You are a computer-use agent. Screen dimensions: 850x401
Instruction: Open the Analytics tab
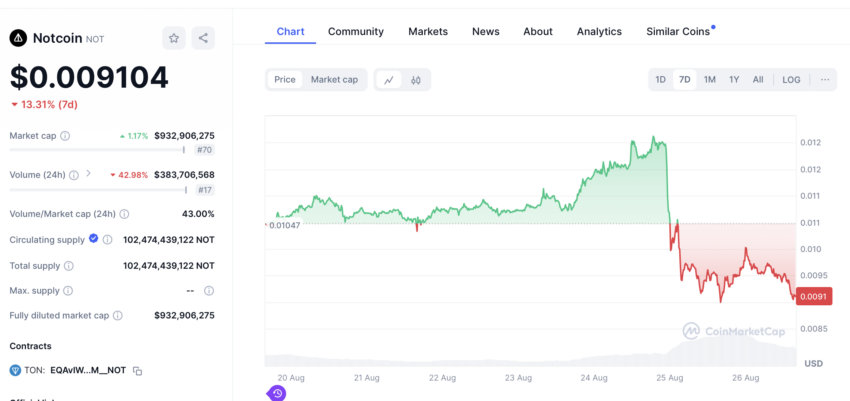(599, 31)
